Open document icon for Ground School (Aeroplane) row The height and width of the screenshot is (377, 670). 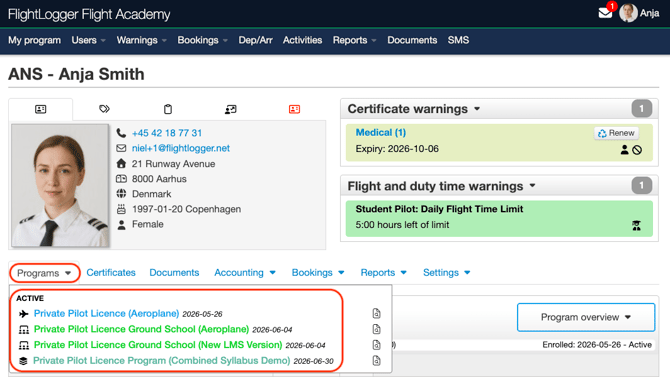pos(376,329)
